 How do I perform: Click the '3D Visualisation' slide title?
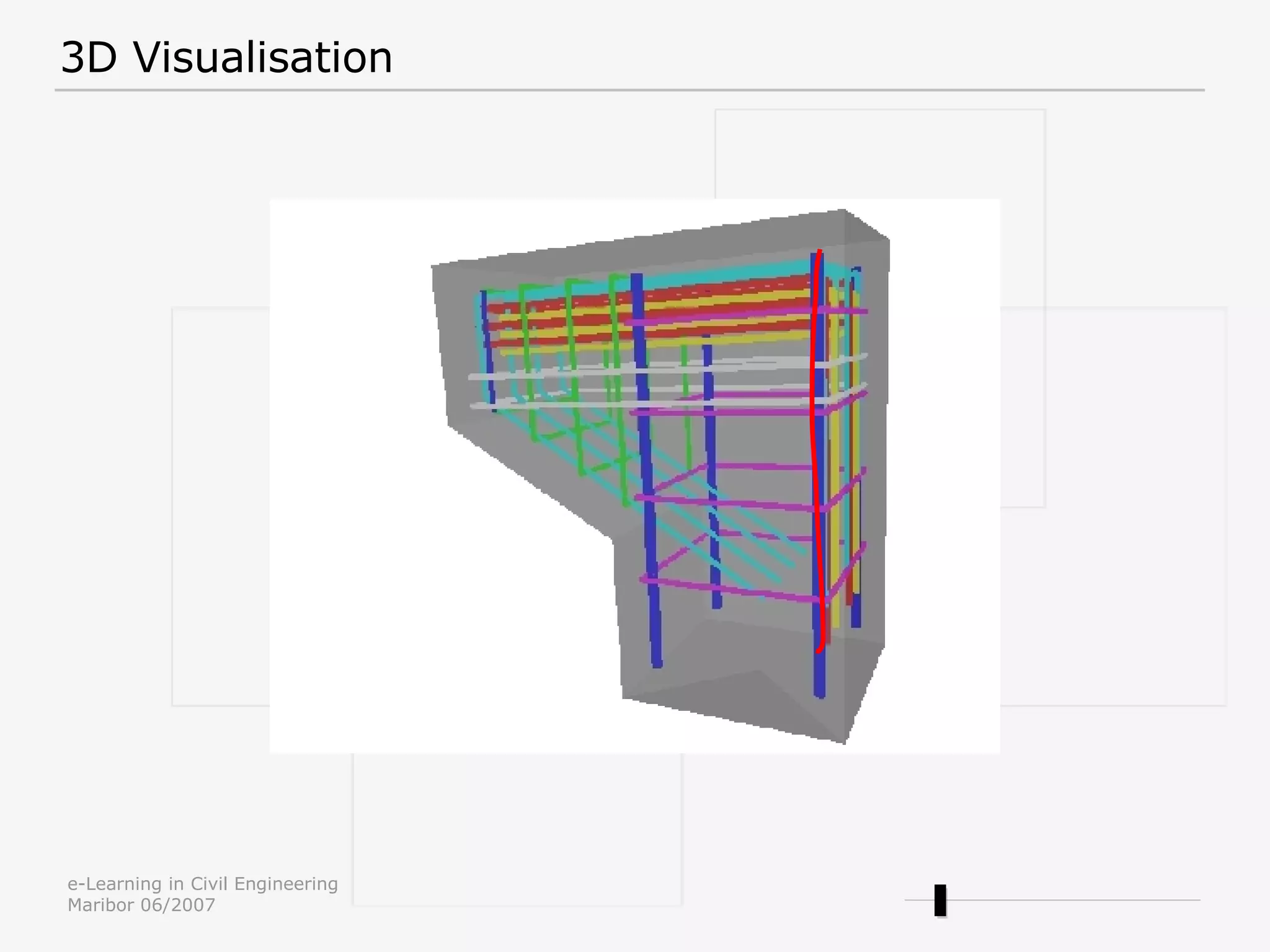point(227,58)
